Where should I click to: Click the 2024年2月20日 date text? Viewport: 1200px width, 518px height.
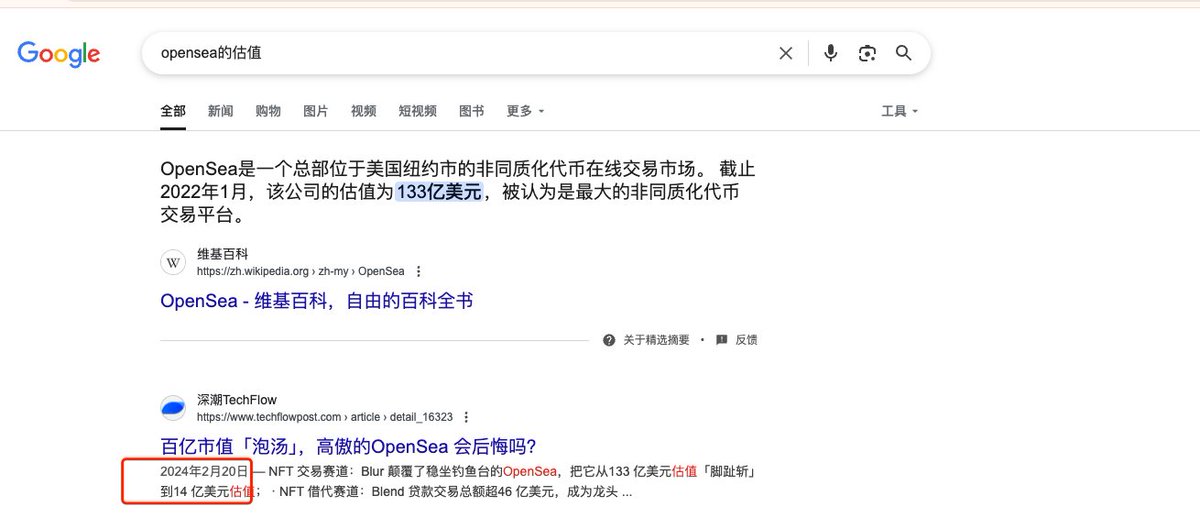click(x=204, y=471)
